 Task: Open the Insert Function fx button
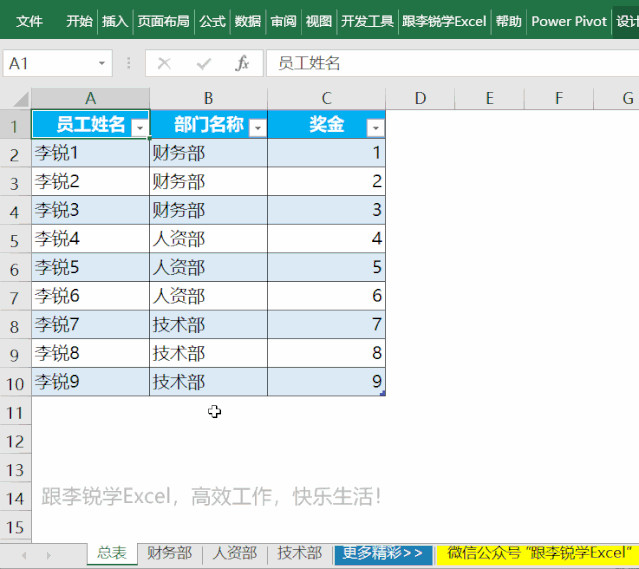pyautogui.click(x=242, y=63)
